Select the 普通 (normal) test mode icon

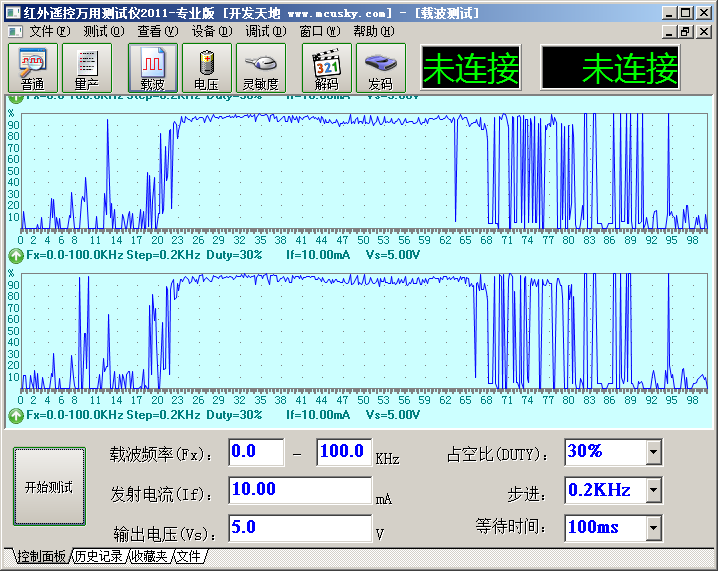[x=33, y=68]
